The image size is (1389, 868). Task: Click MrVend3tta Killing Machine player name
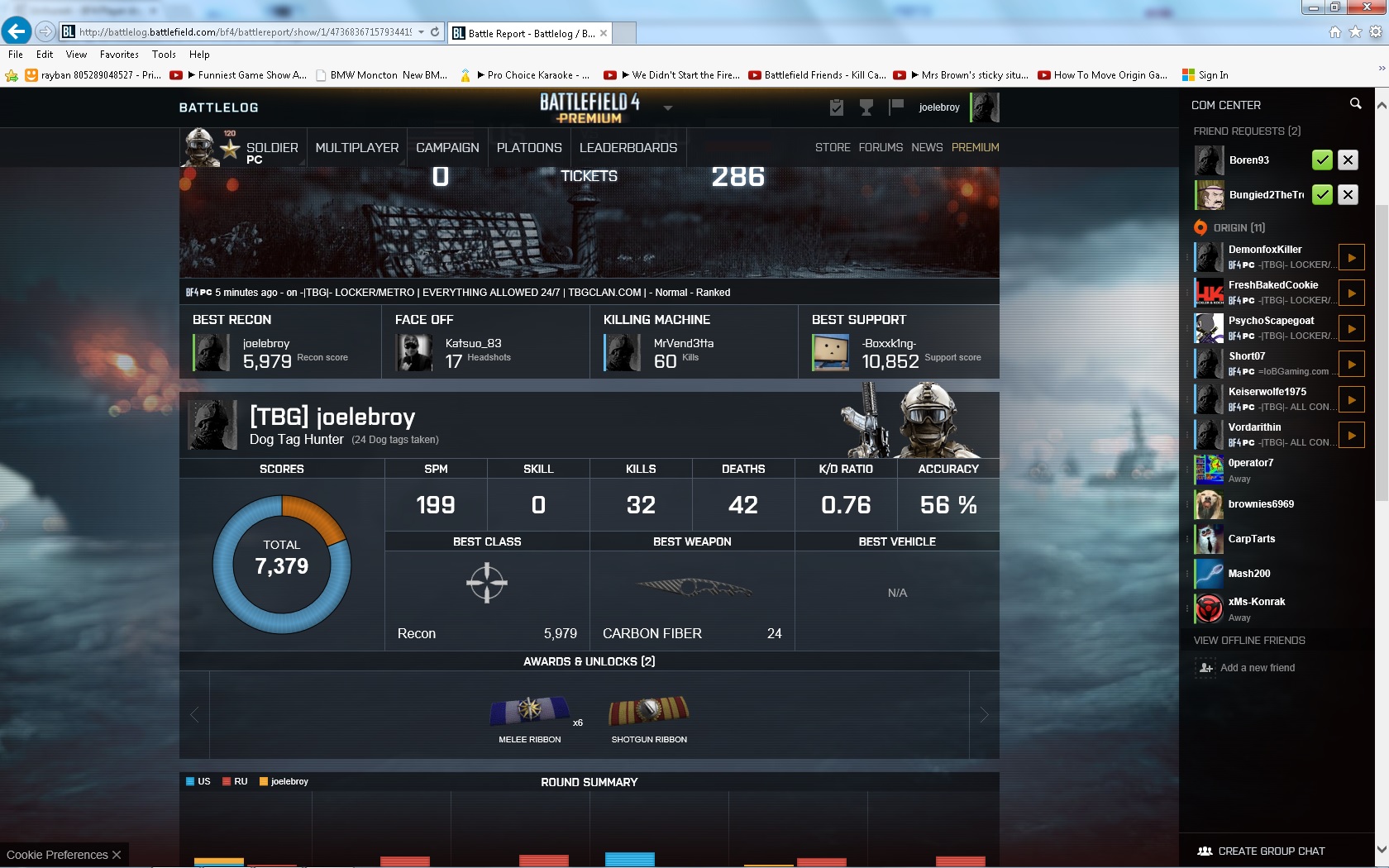(684, 343)
